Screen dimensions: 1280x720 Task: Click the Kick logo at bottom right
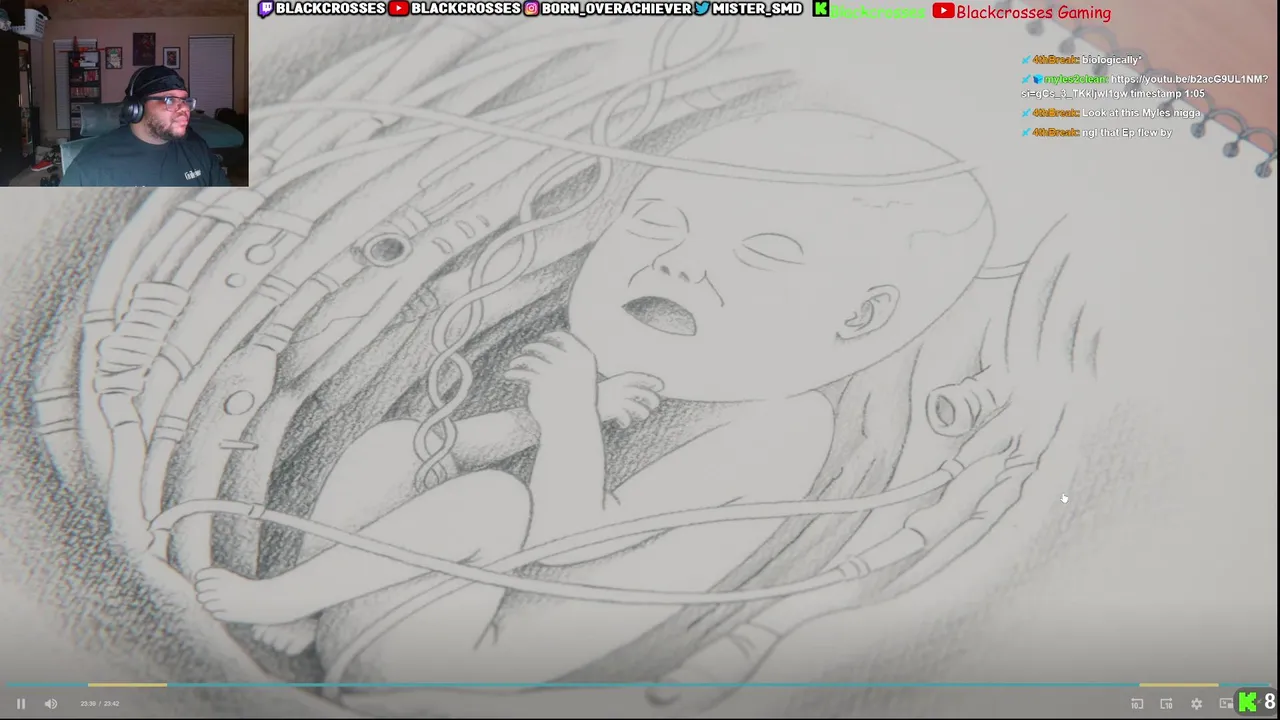pos(1248,702)
